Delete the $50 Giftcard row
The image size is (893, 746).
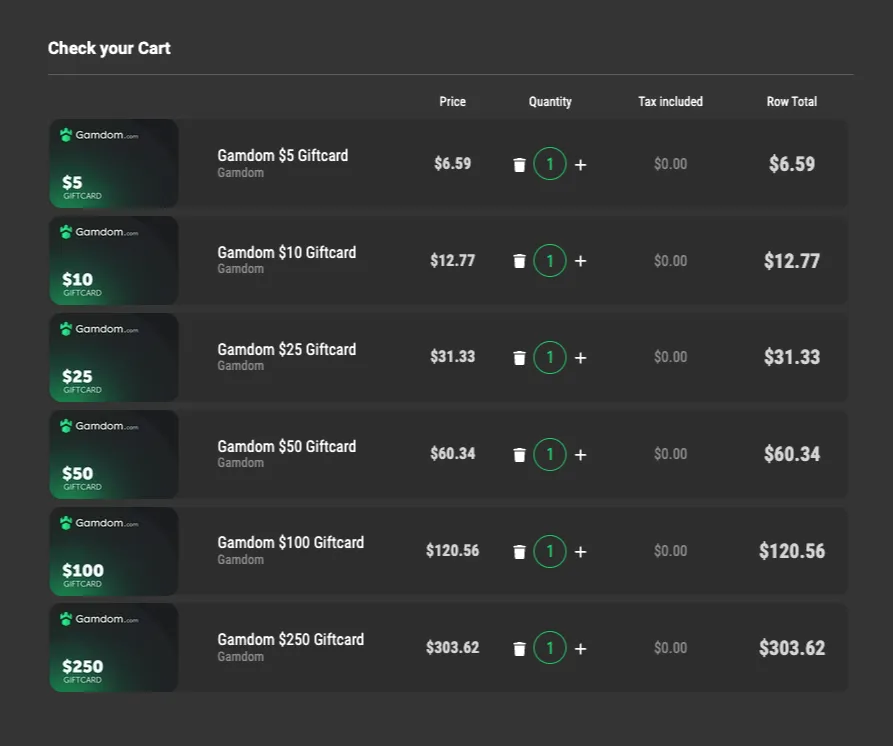(x=519, y=454)
